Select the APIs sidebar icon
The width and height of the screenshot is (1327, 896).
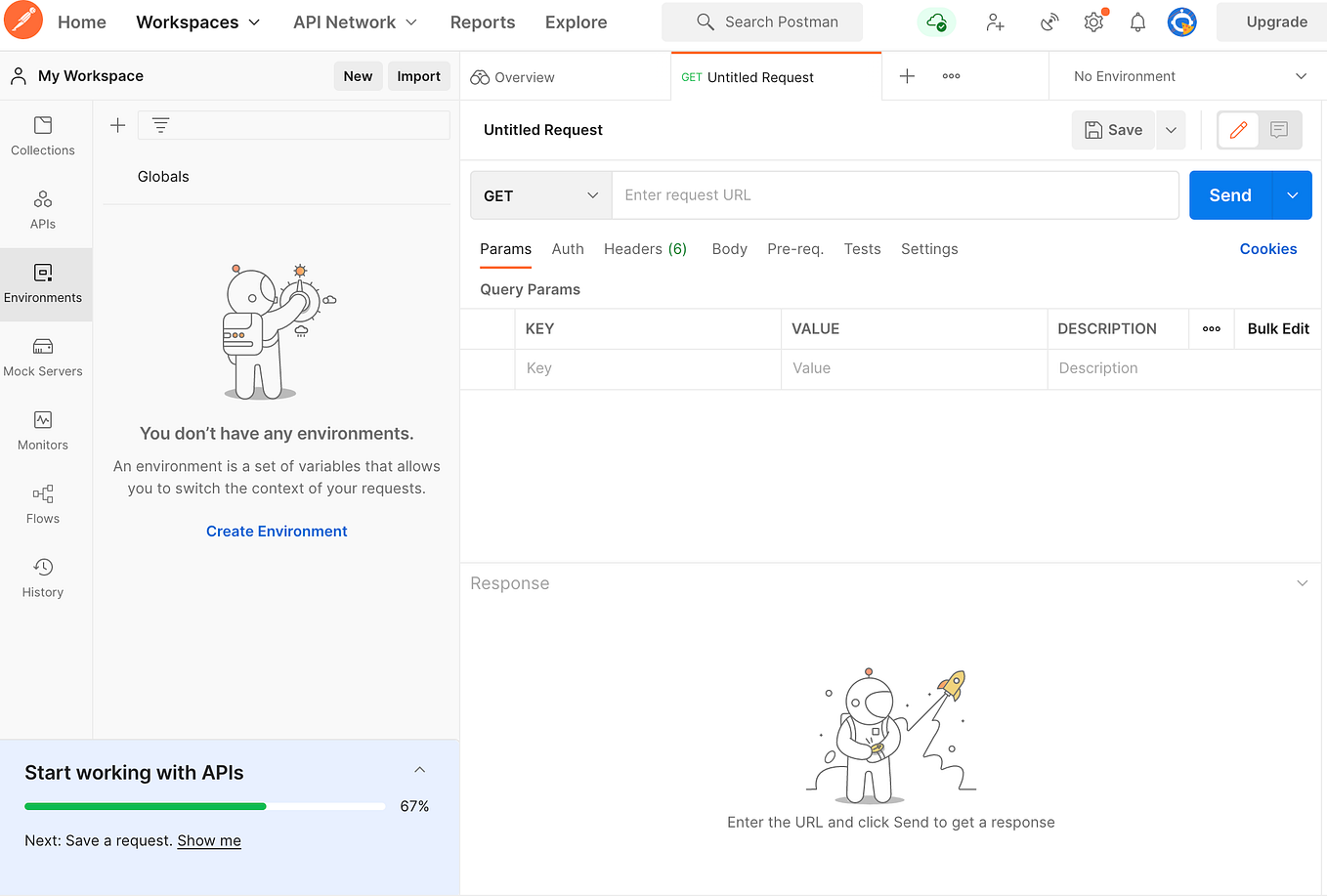click(43, 209)
